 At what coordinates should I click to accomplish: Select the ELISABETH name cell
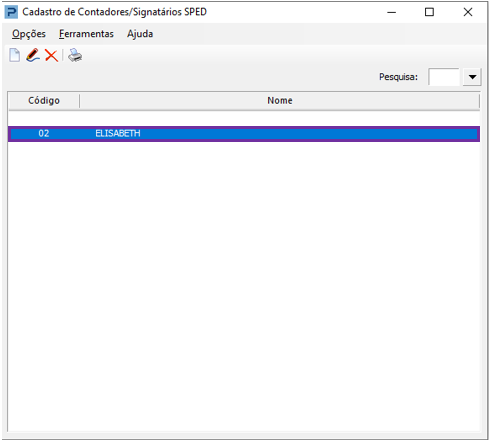pos(118,133)
